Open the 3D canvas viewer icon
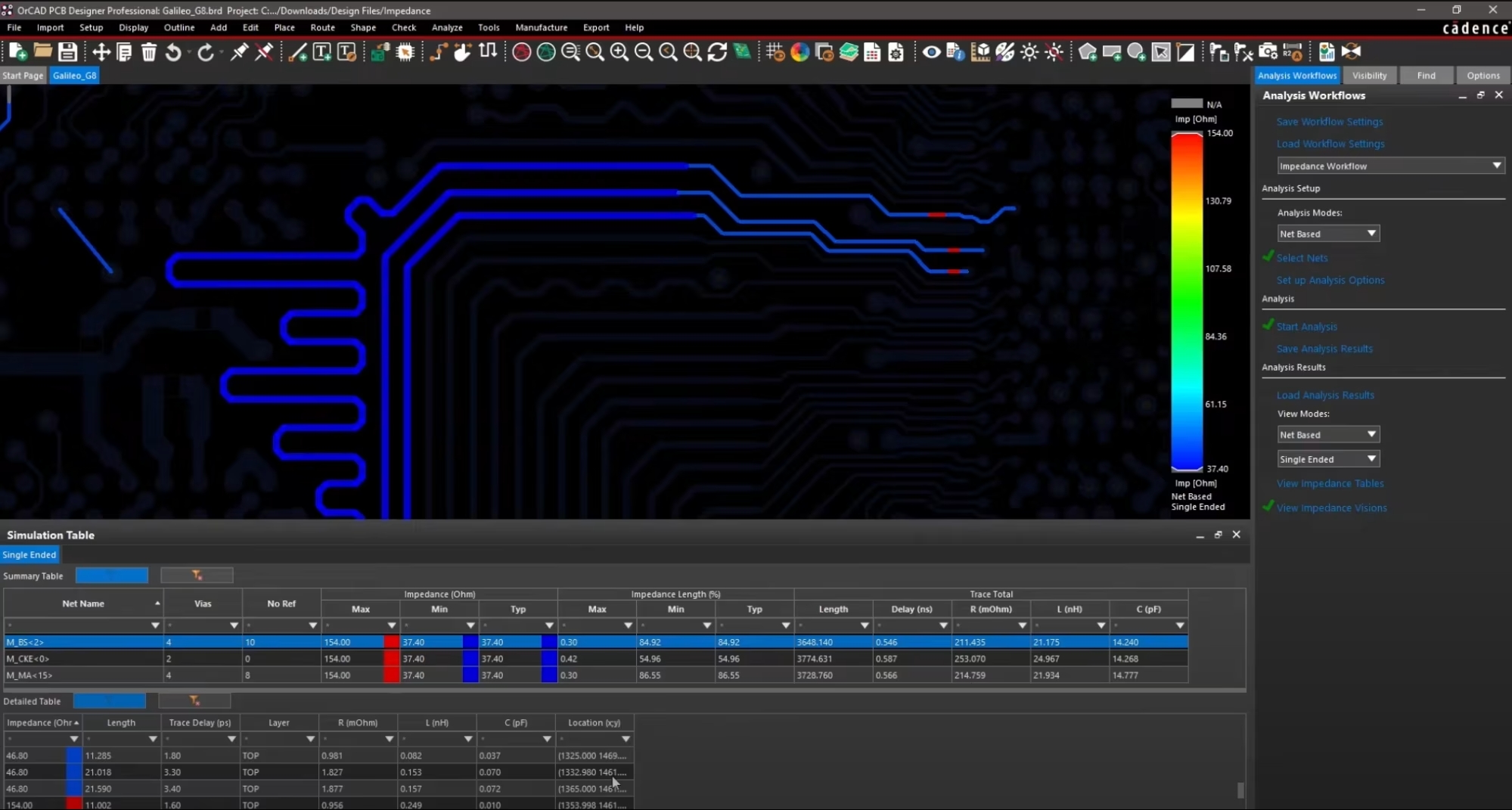The image size is (1512, 810). pyautogui.click(x=742, y=51)
